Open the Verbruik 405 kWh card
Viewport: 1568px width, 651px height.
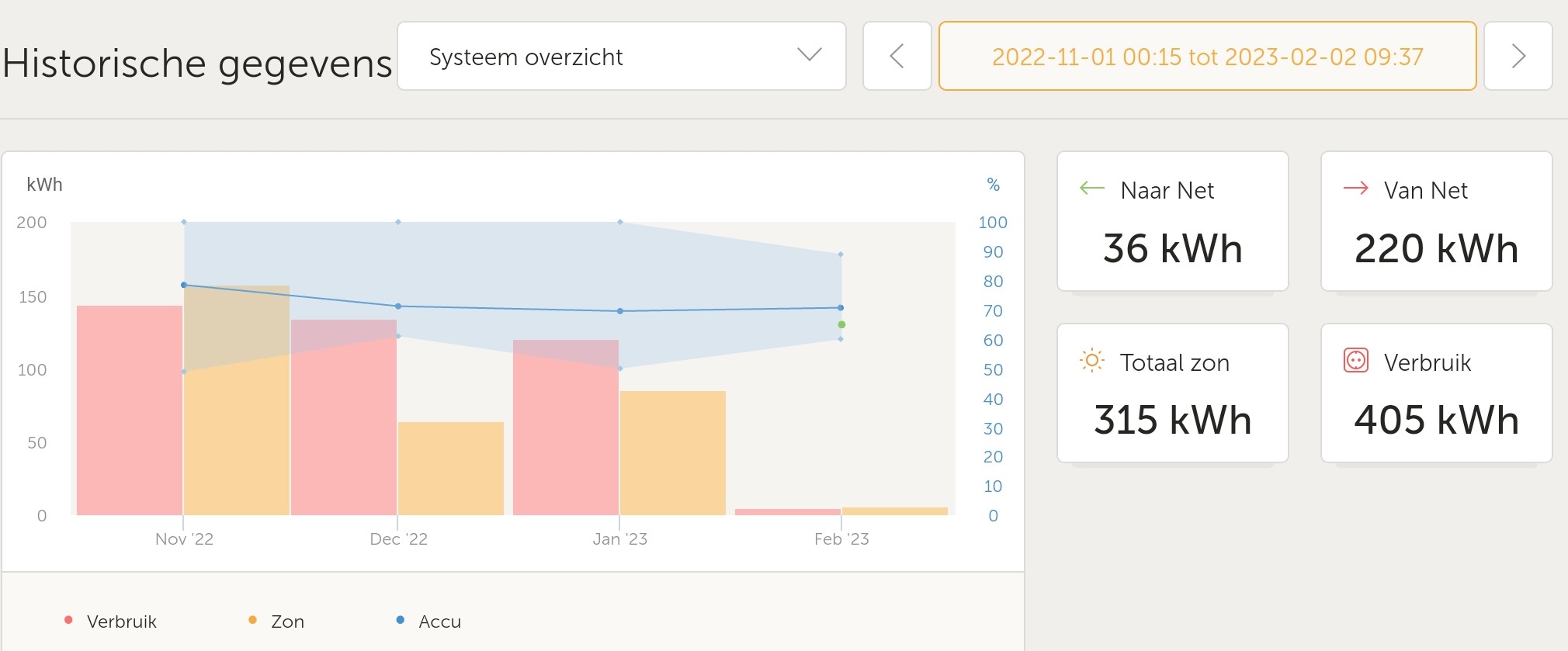coord(1436,393)
